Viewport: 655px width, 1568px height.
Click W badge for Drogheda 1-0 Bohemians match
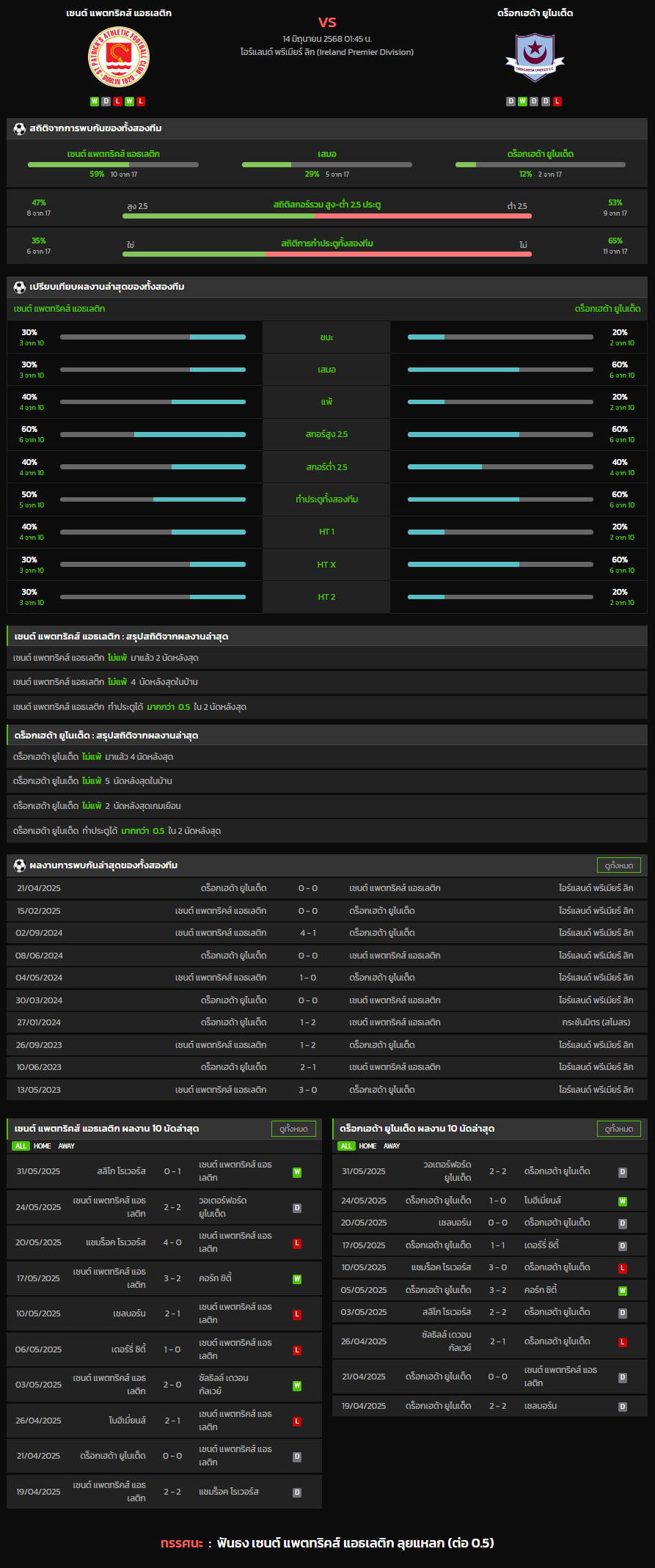[x=623, y=1201]
